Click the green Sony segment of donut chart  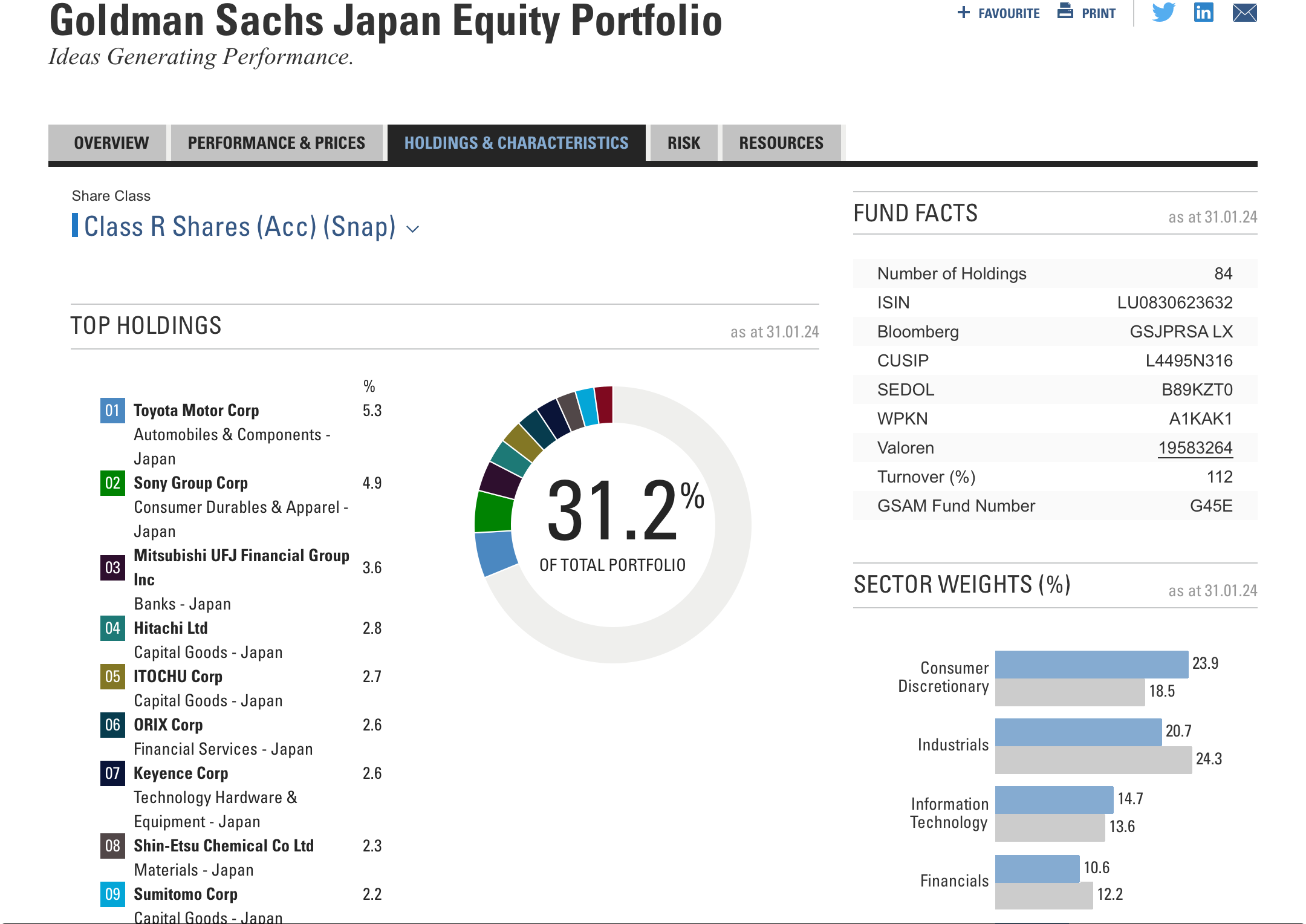(493, 512)
